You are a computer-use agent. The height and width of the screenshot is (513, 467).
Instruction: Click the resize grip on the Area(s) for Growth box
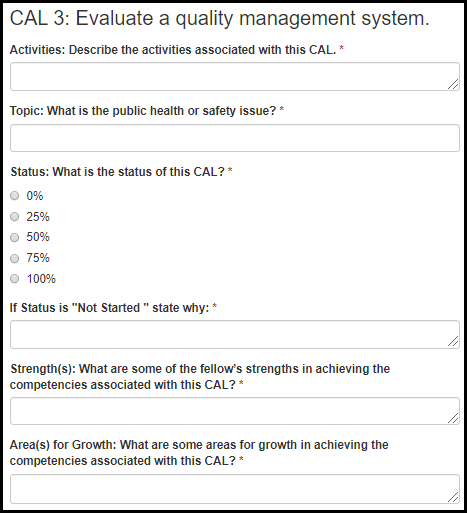pos(453,497)
